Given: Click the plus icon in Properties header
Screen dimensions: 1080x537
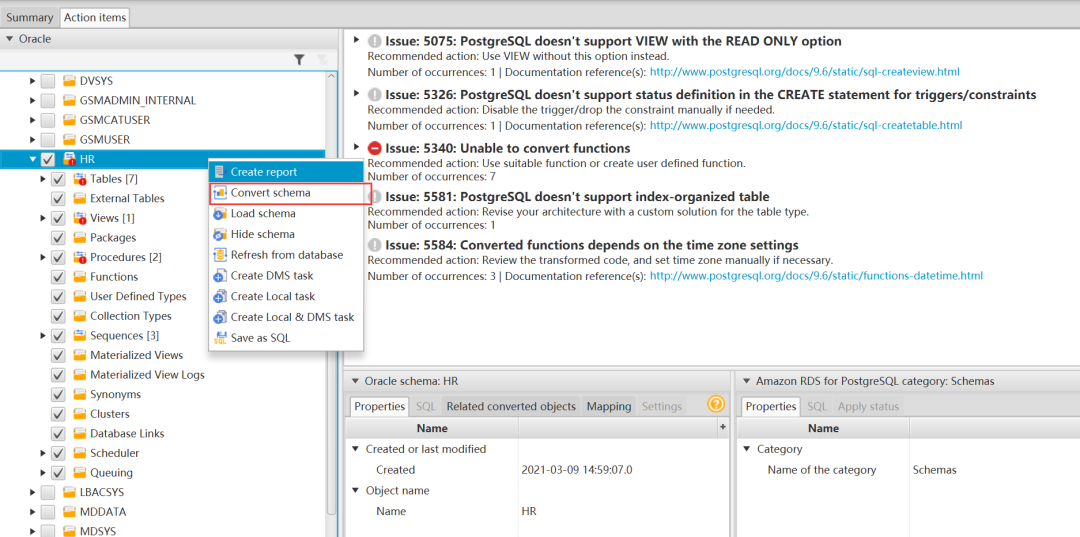Looking at the screenshot, I should coord(723,428).
